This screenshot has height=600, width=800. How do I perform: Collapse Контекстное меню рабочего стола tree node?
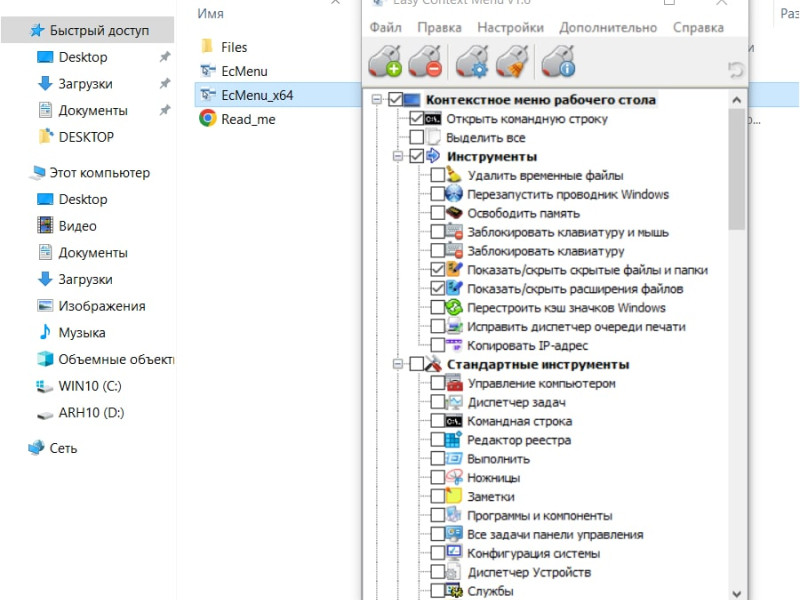coord(377,99)
